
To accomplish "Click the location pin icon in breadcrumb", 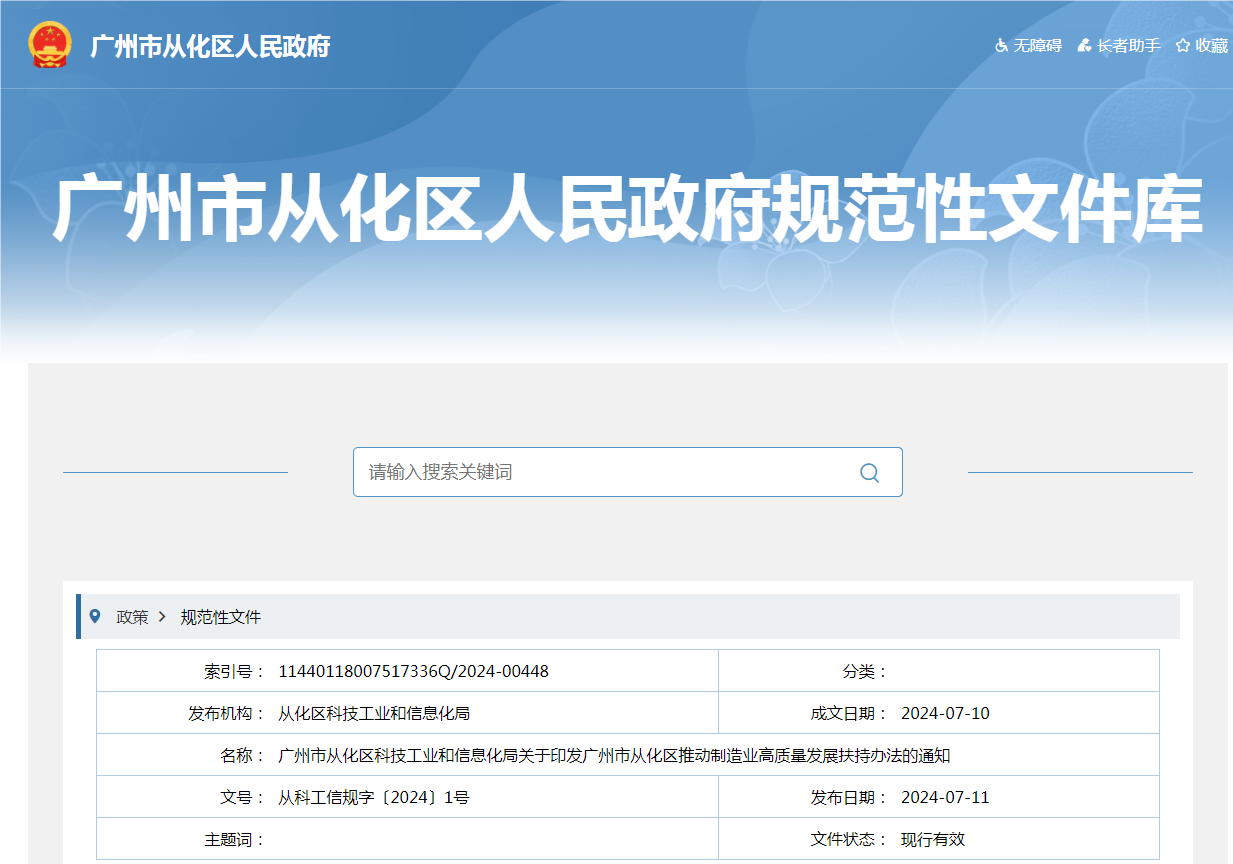I will coord(95,616).
